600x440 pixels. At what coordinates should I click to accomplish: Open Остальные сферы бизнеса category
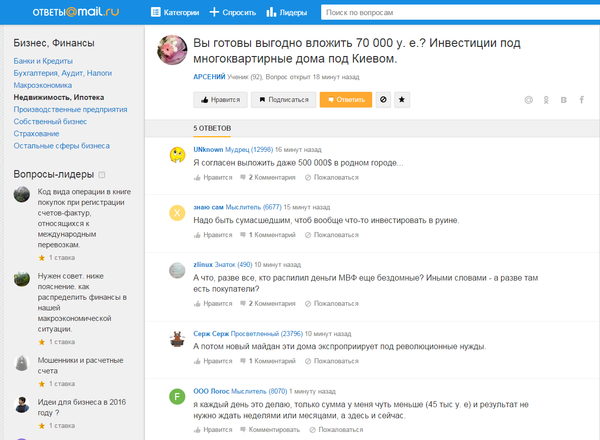(x=62, y=146)
